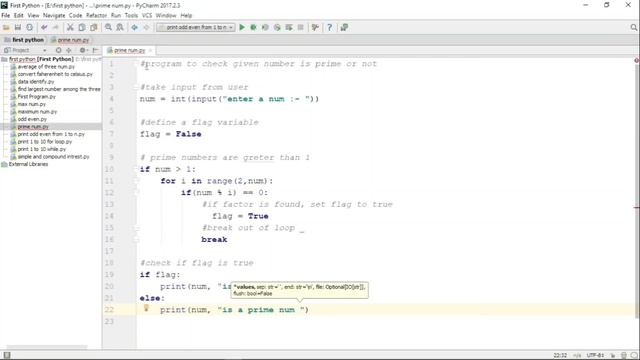Image resolution: width=640 pixels, height=360 pixels.
Task: Start debugging with the green bug icon
Action: [x=253, y=27]
